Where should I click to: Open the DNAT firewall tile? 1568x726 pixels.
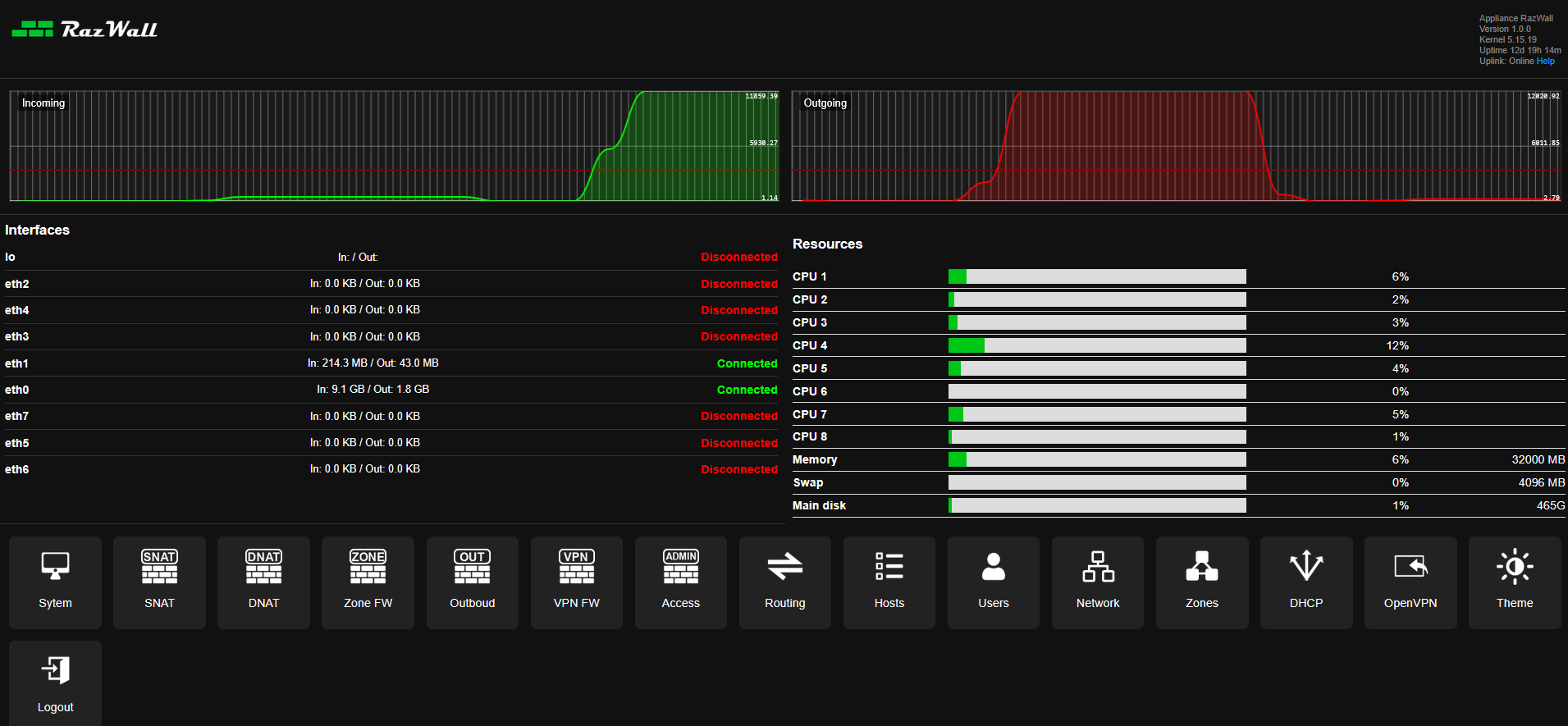pos(263,582)
